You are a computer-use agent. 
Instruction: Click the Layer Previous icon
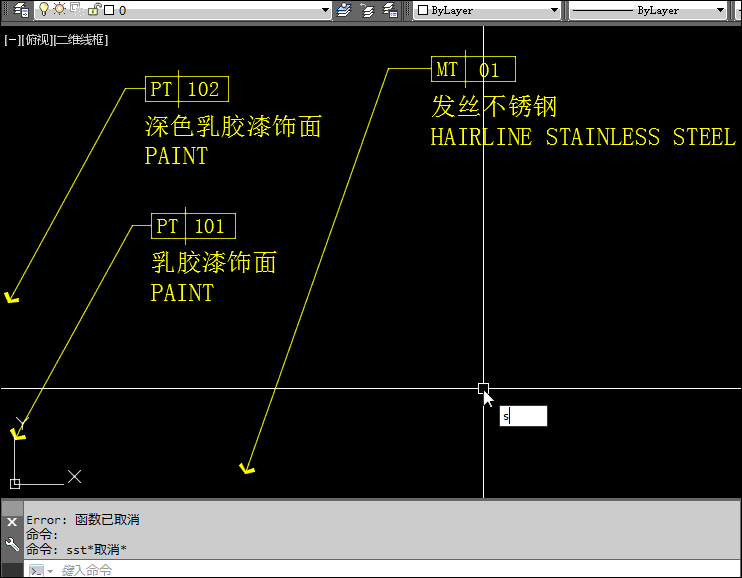click(x=367, y=10)
